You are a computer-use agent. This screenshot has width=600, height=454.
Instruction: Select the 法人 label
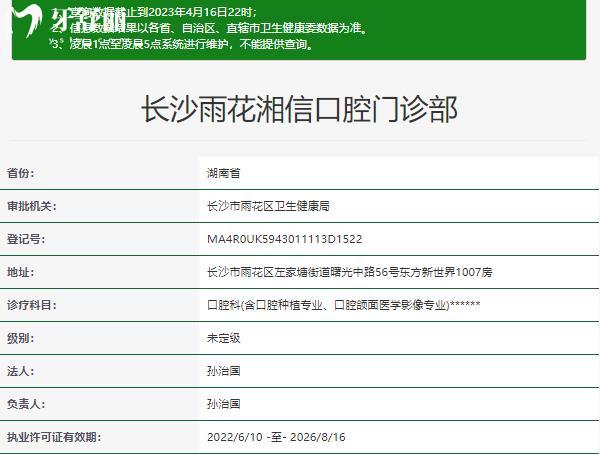[21, 371]
